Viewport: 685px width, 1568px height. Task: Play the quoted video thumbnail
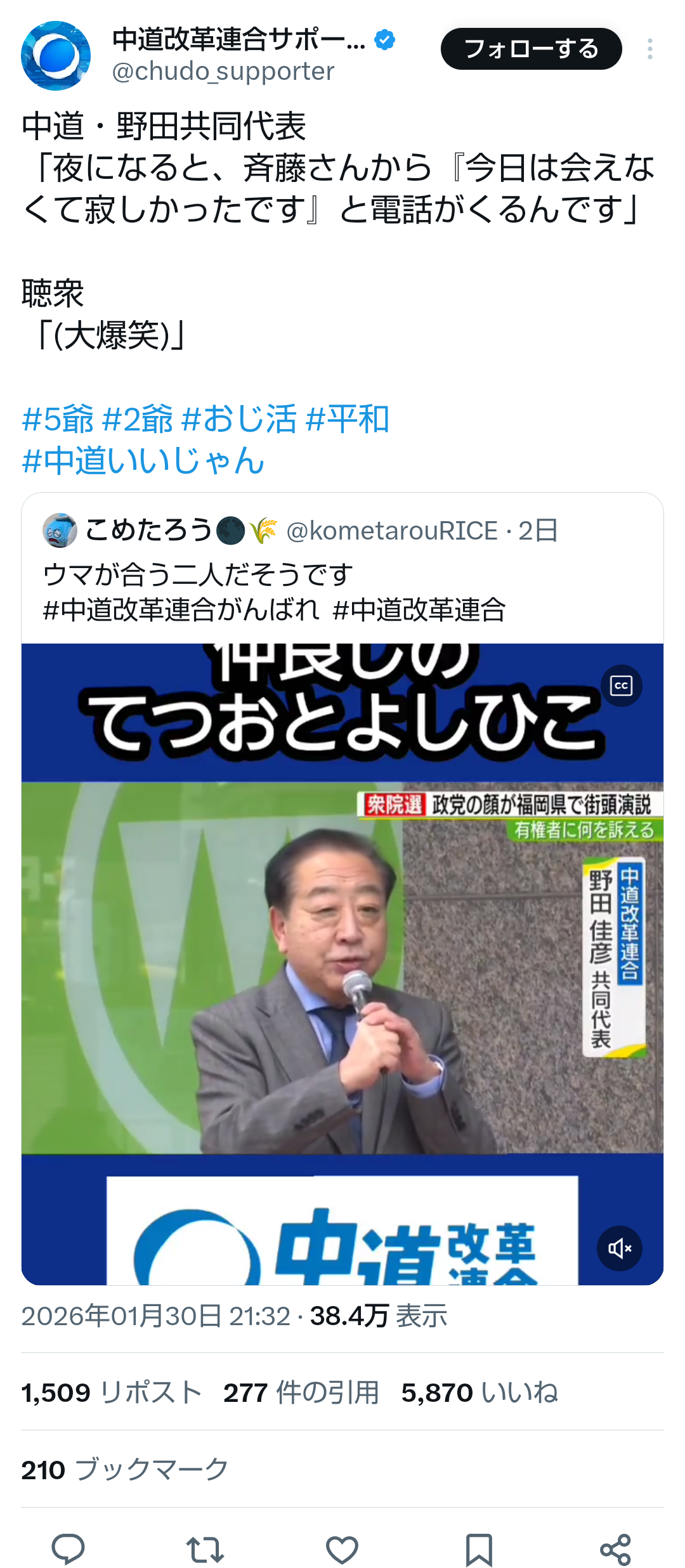(342, 964)
